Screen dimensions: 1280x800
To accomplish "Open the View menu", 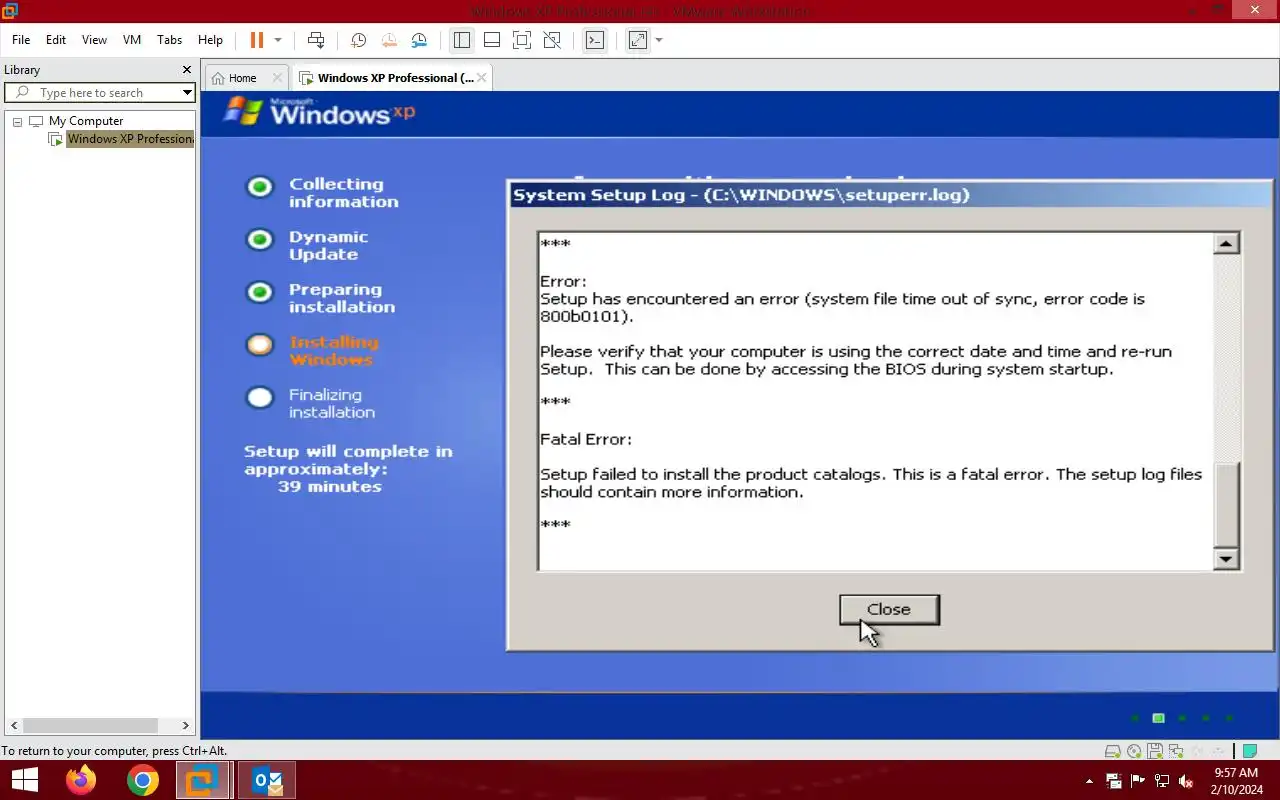I will (x=94, y=40).
